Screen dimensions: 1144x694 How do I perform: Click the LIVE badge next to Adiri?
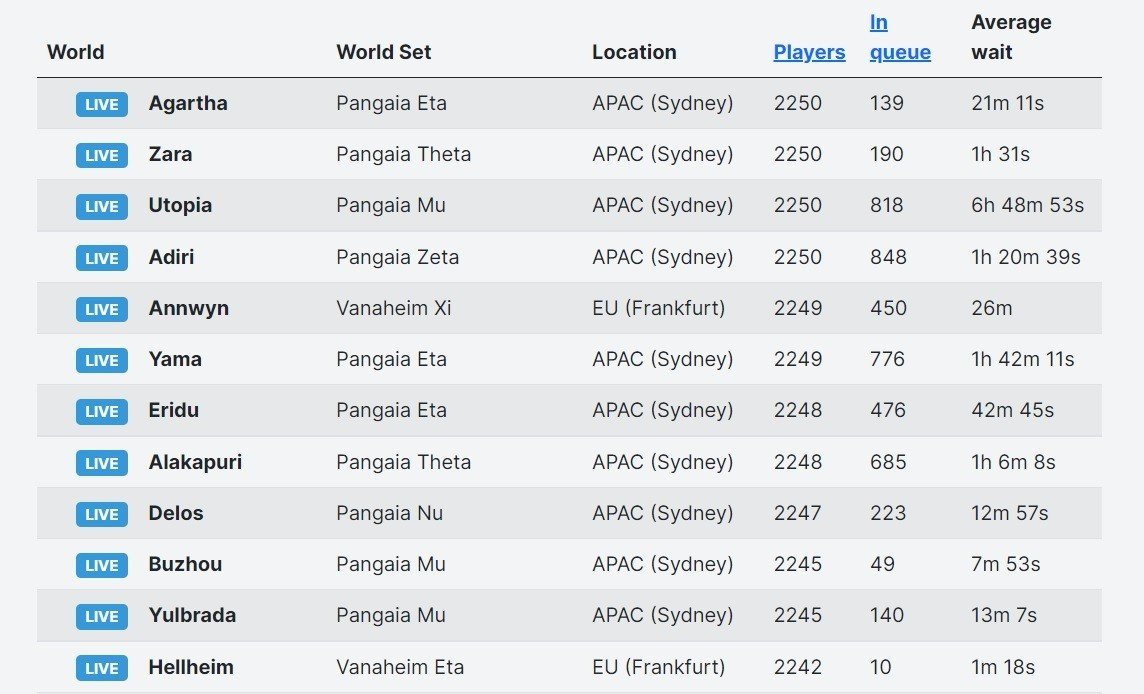tap(102, 258)
